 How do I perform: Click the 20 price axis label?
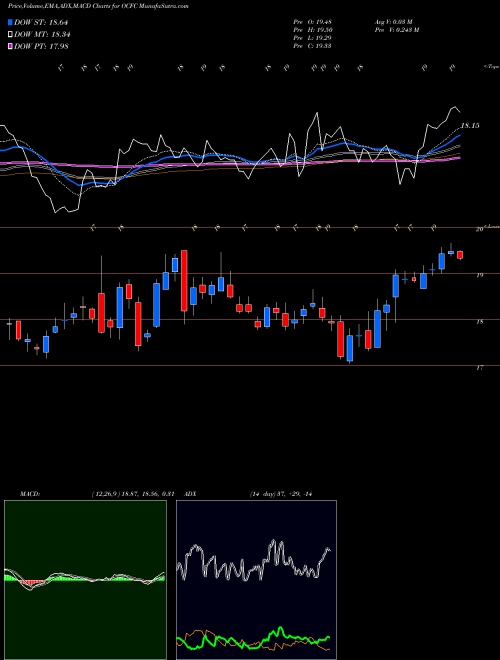click(x=479, y=229)
